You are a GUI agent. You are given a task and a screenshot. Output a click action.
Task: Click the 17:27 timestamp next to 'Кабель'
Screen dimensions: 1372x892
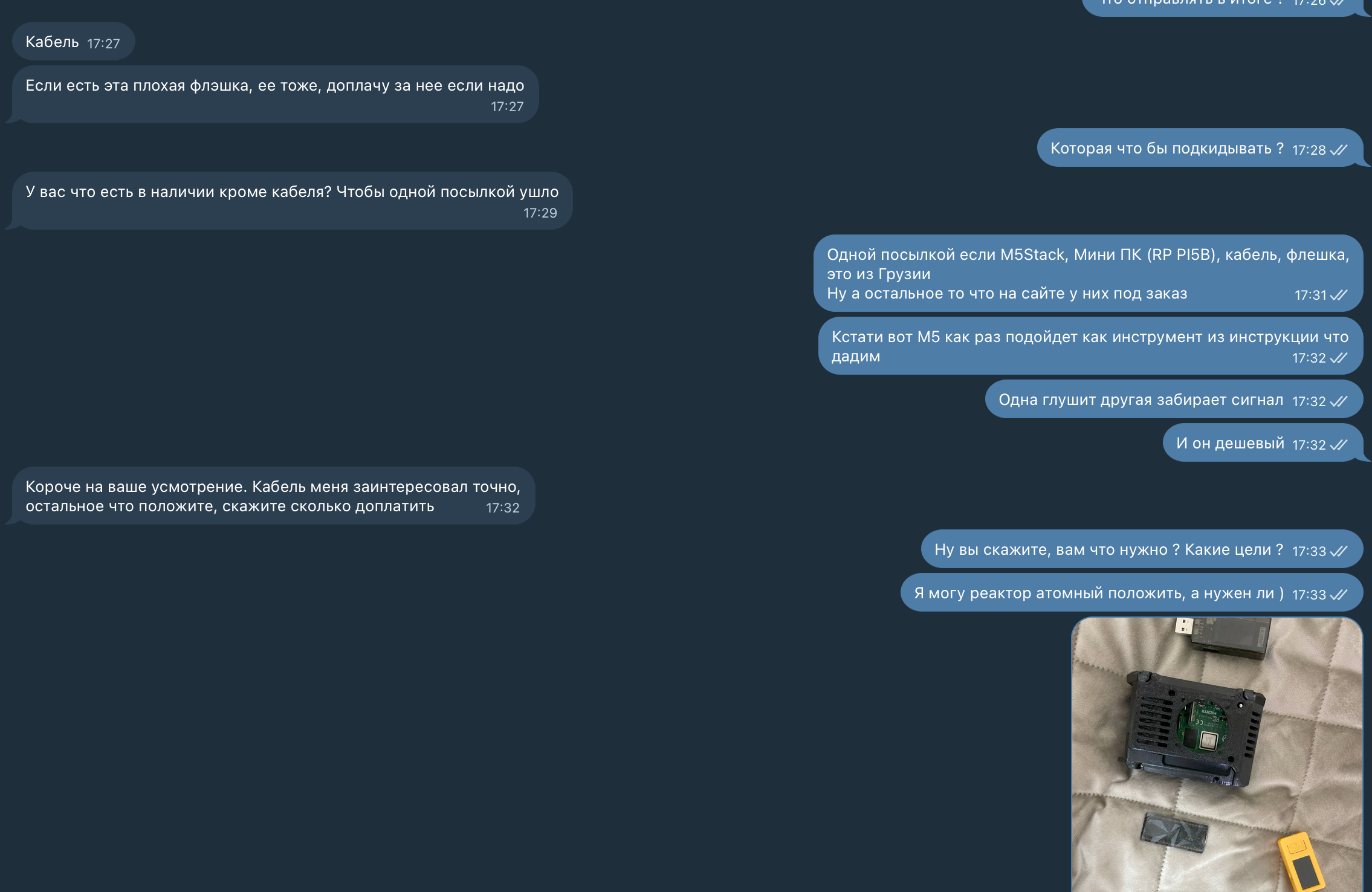coord(103,44)
